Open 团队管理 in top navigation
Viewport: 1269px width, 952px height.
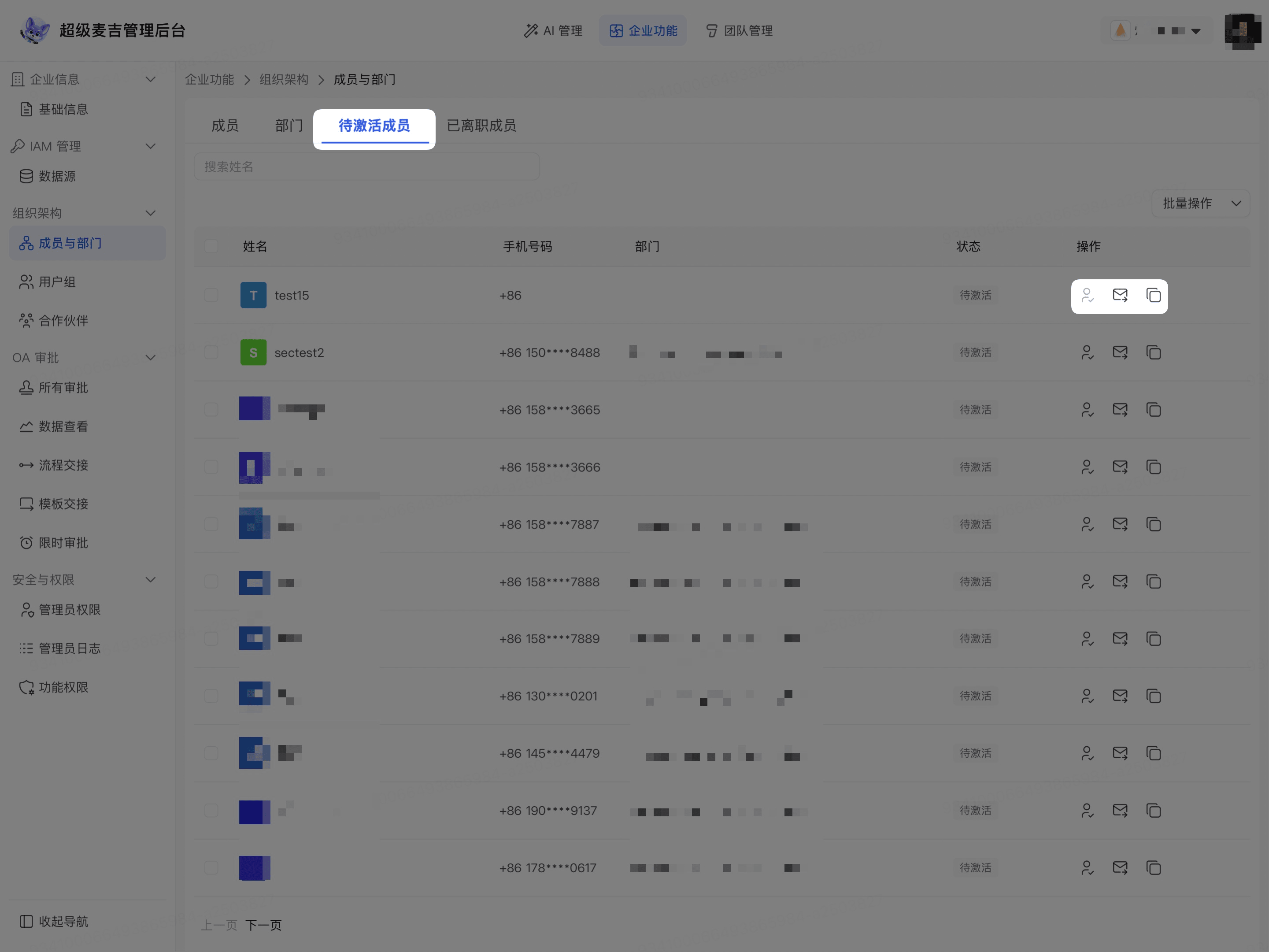739,31
